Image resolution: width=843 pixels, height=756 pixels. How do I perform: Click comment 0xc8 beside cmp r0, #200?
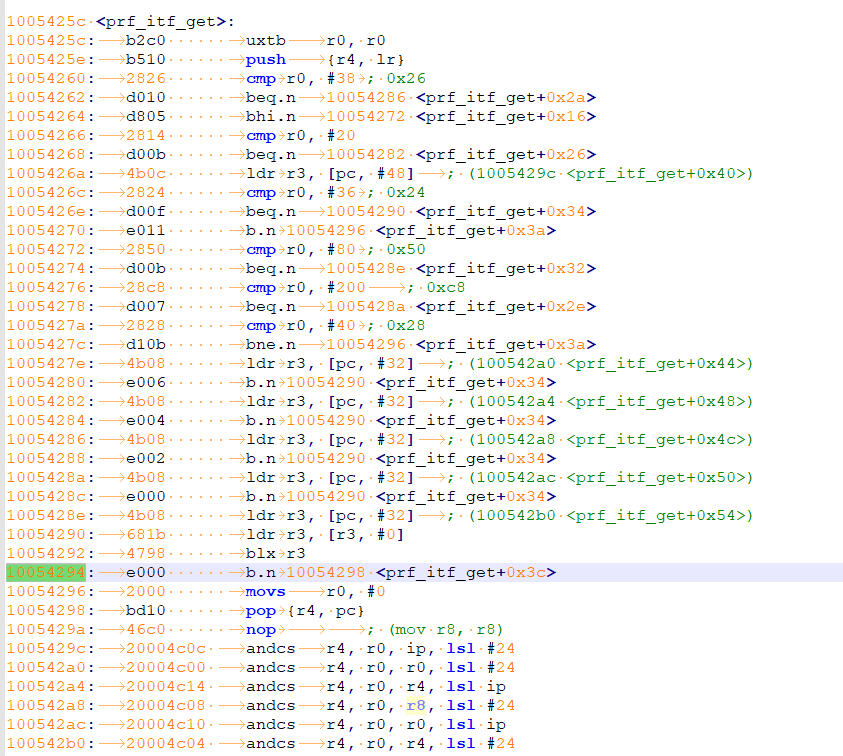(446, 287)
